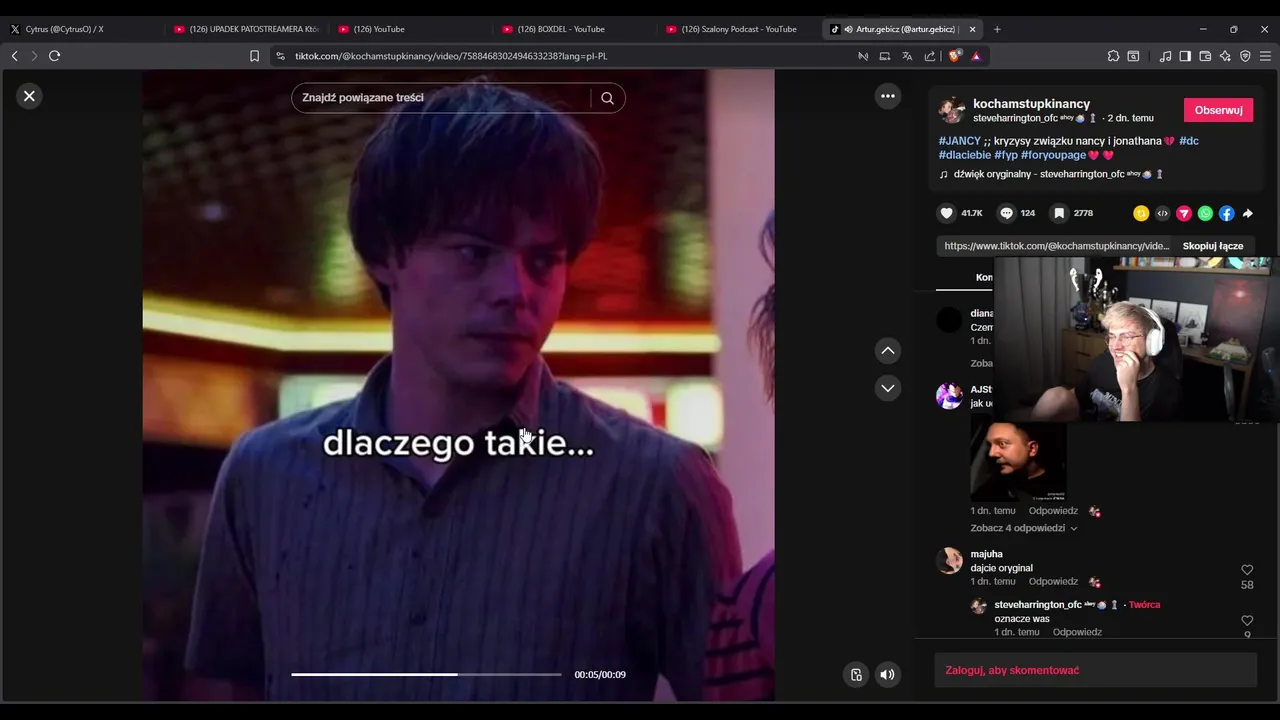Image resolution: width=1280 pixels, height=720 pixels.
Task: Open the browser extensions puzzle icon
Action: (1113, 56)
